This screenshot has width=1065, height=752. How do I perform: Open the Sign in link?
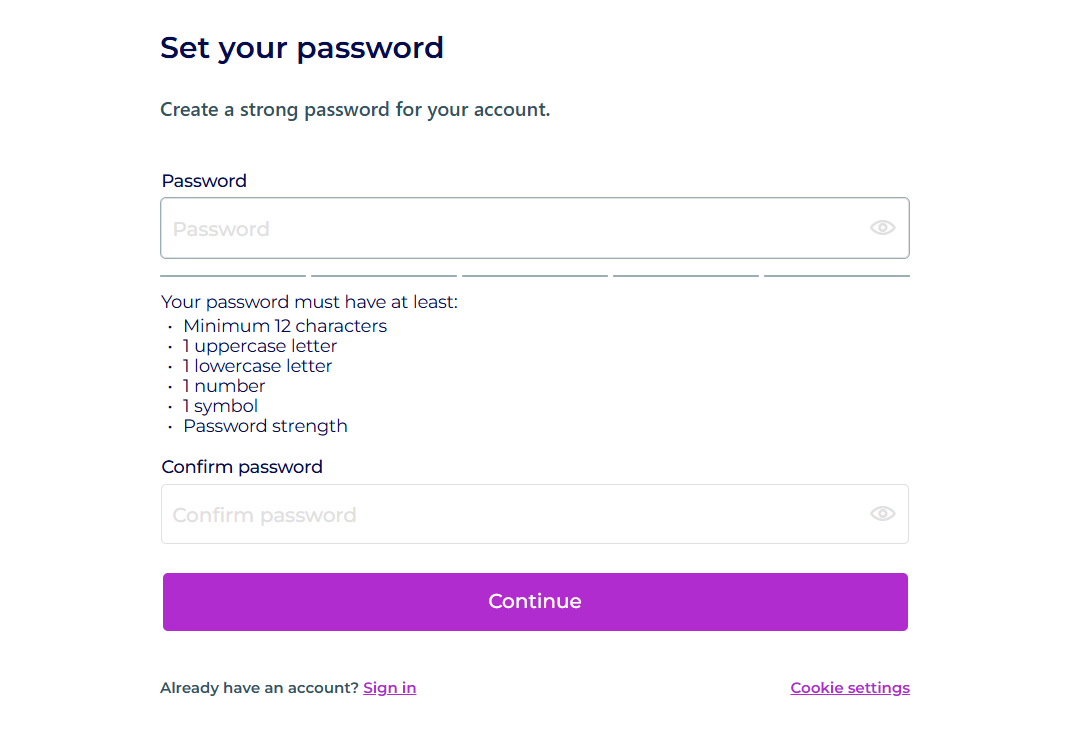pyautogui.click(x=389, y=688)
